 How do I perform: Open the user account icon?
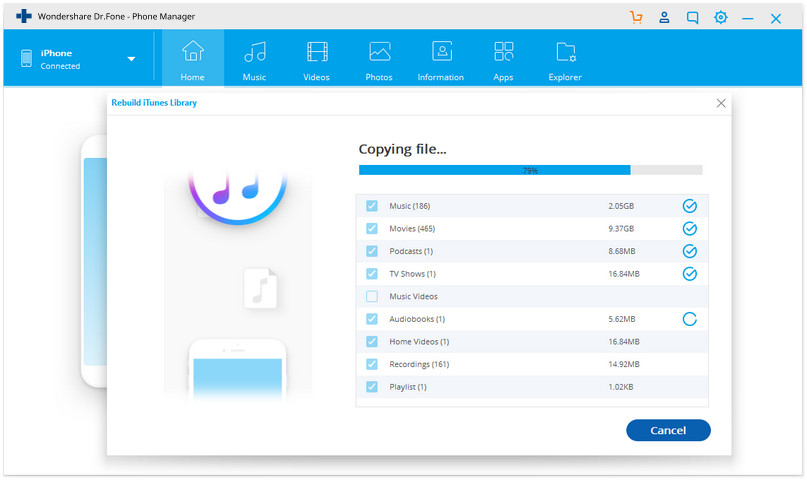pyautogui.click(x=664, y=17)
